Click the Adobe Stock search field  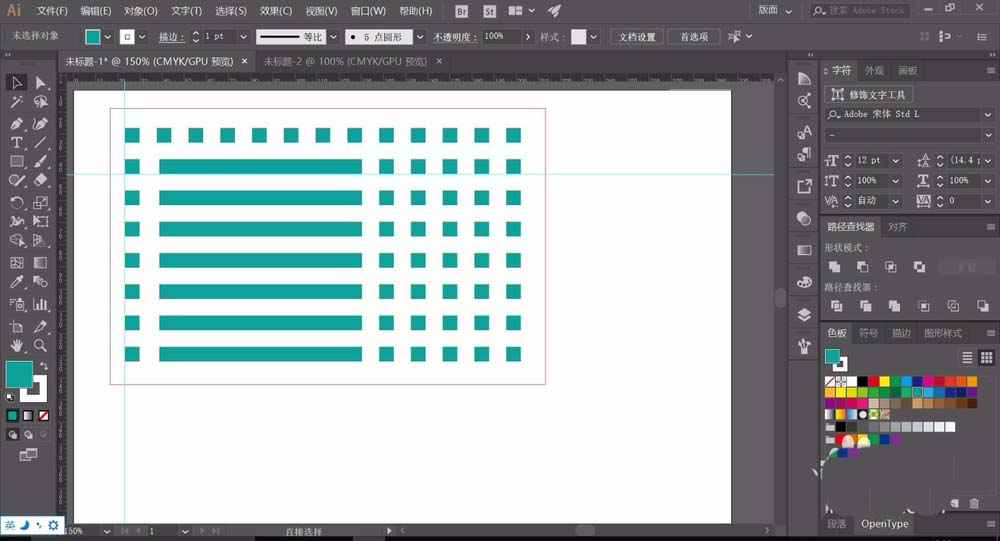tap(860, 10)
